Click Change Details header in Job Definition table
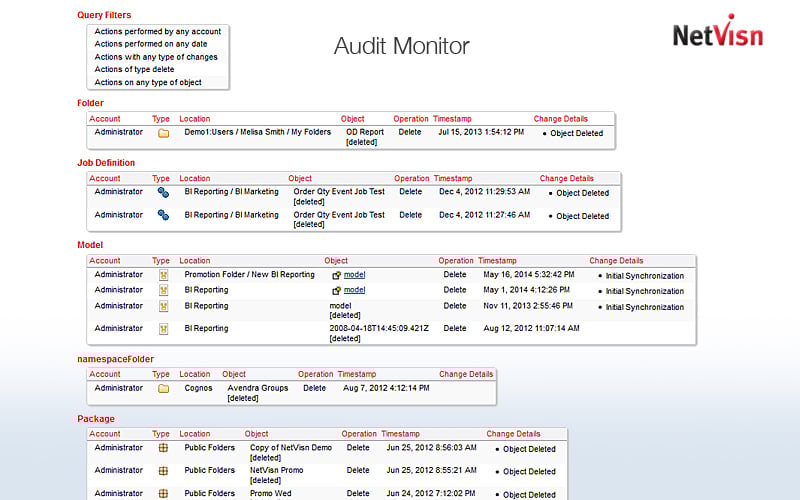The height and width of the screenshot is (500, 800). [567, 179]
